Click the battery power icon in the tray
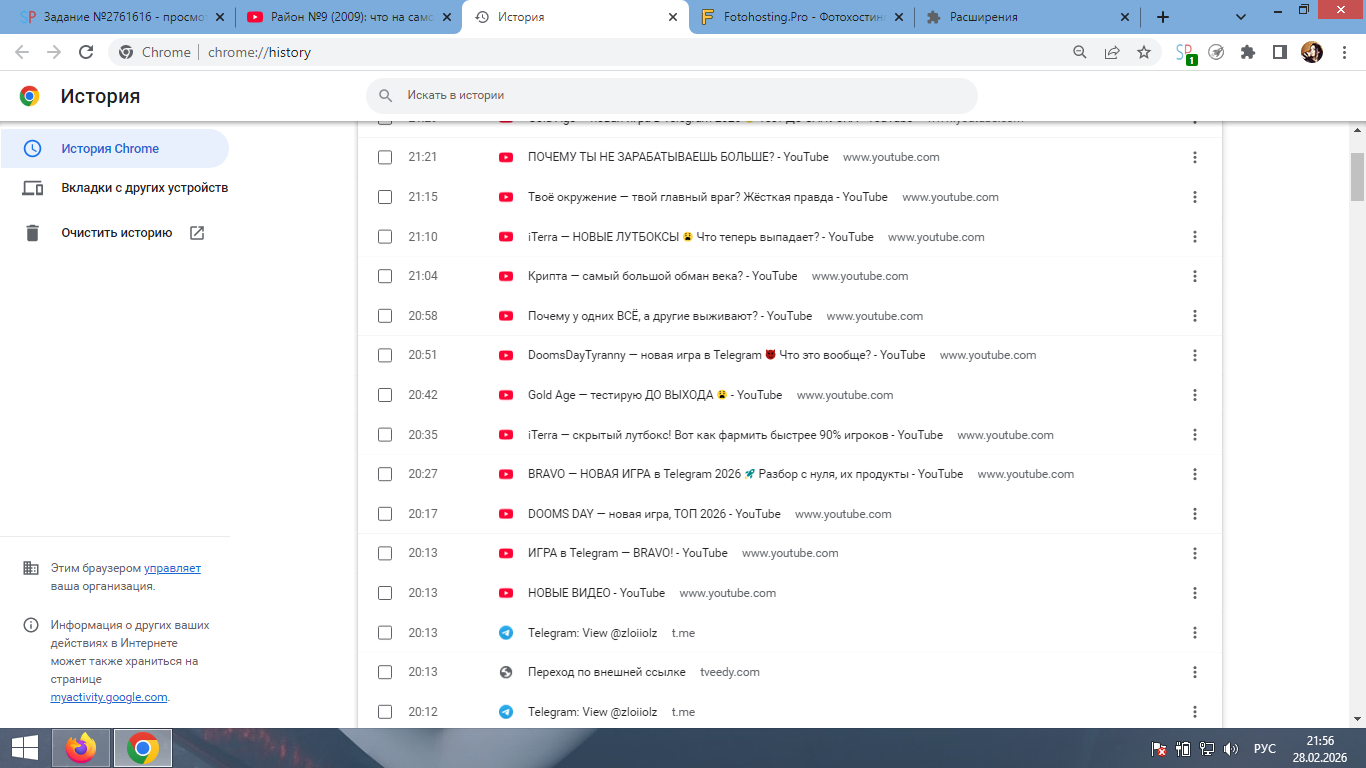The image size is (1366, 768). 1183,748
